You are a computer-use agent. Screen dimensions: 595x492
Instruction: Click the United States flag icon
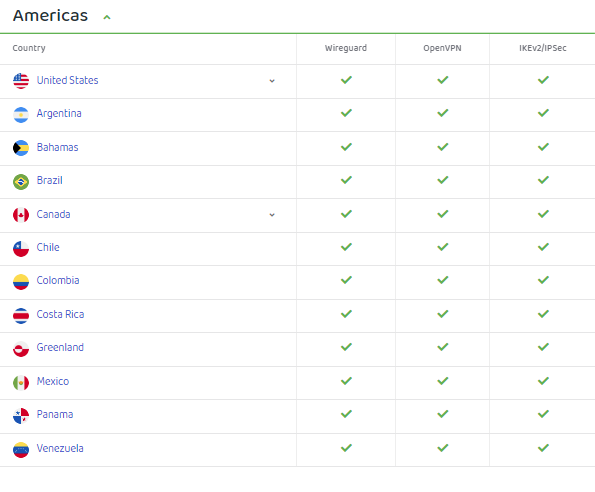click(21, 81)
